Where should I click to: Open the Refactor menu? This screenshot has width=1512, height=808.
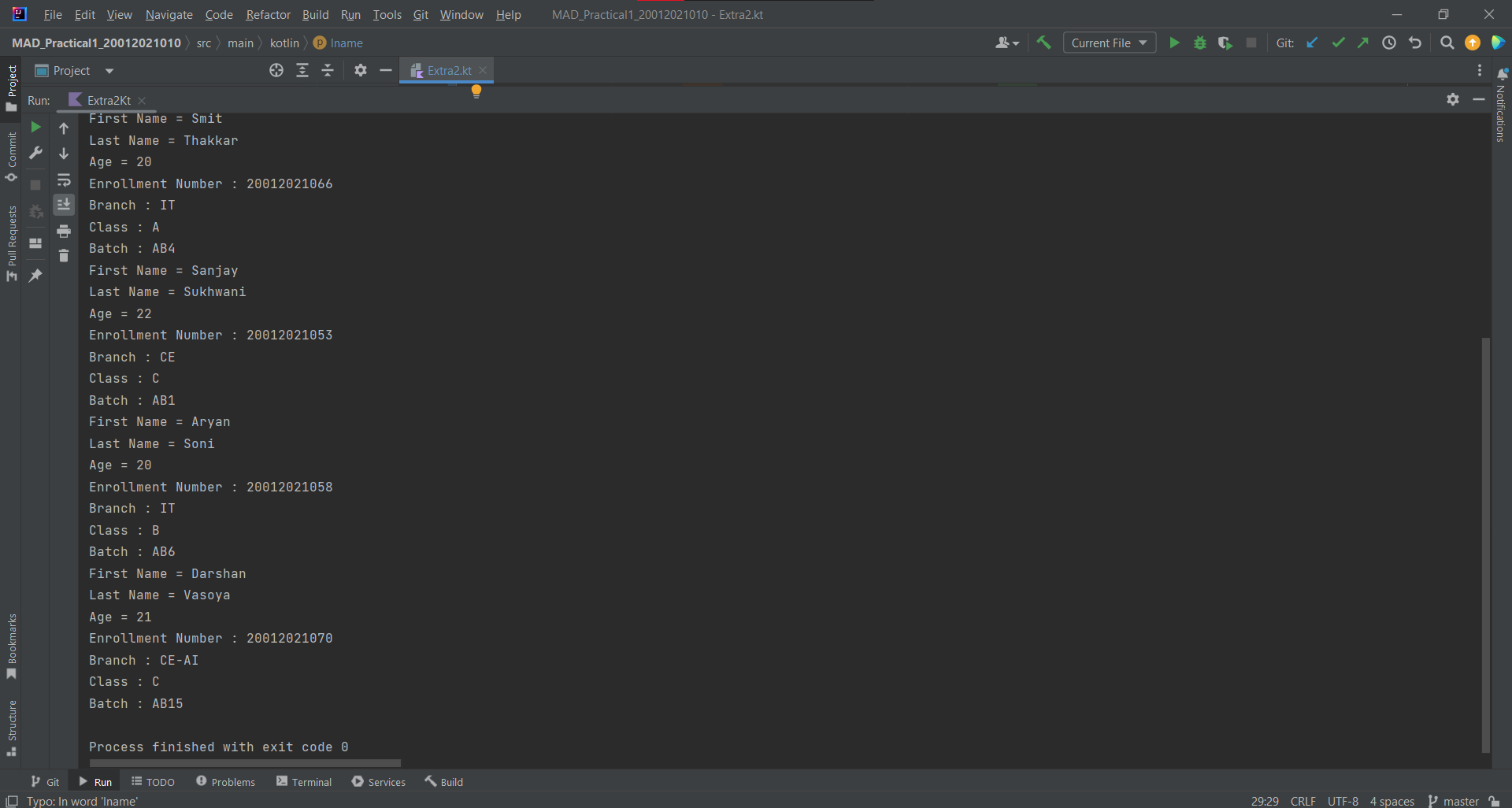click(x=268, y=14)
